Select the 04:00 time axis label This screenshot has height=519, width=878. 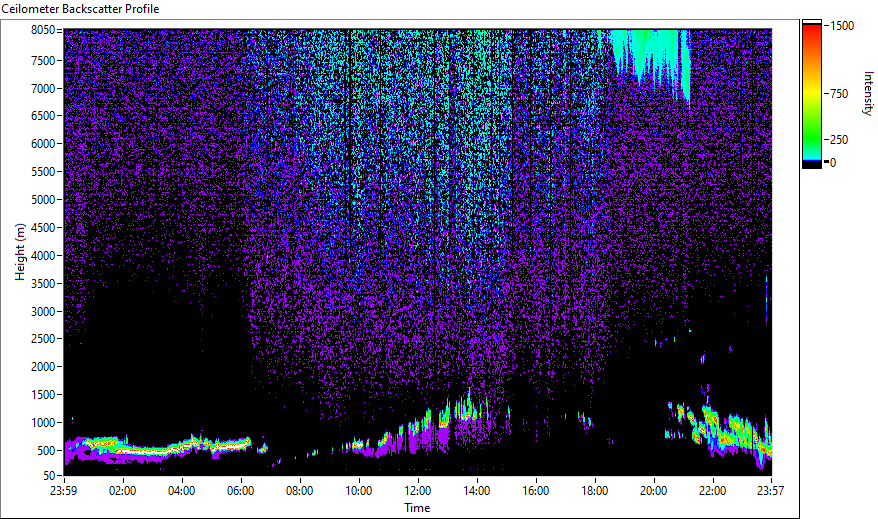[x=181, y=491]
